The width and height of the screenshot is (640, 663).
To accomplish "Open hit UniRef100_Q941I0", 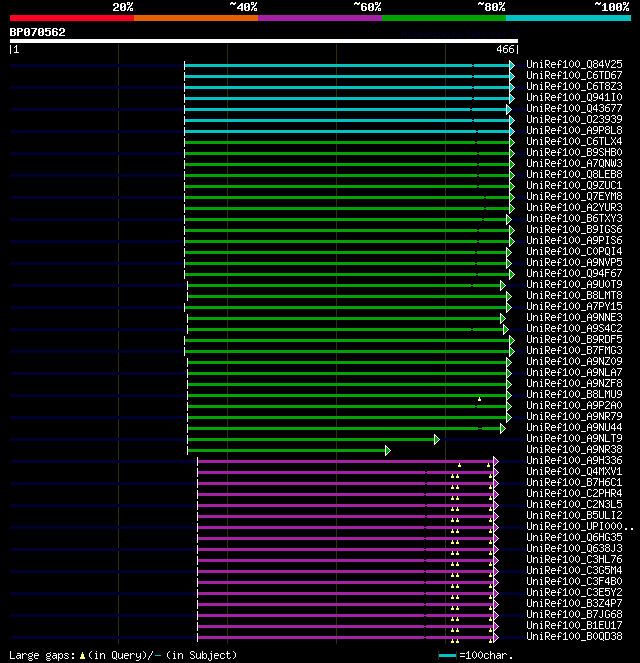I will 574,97.
